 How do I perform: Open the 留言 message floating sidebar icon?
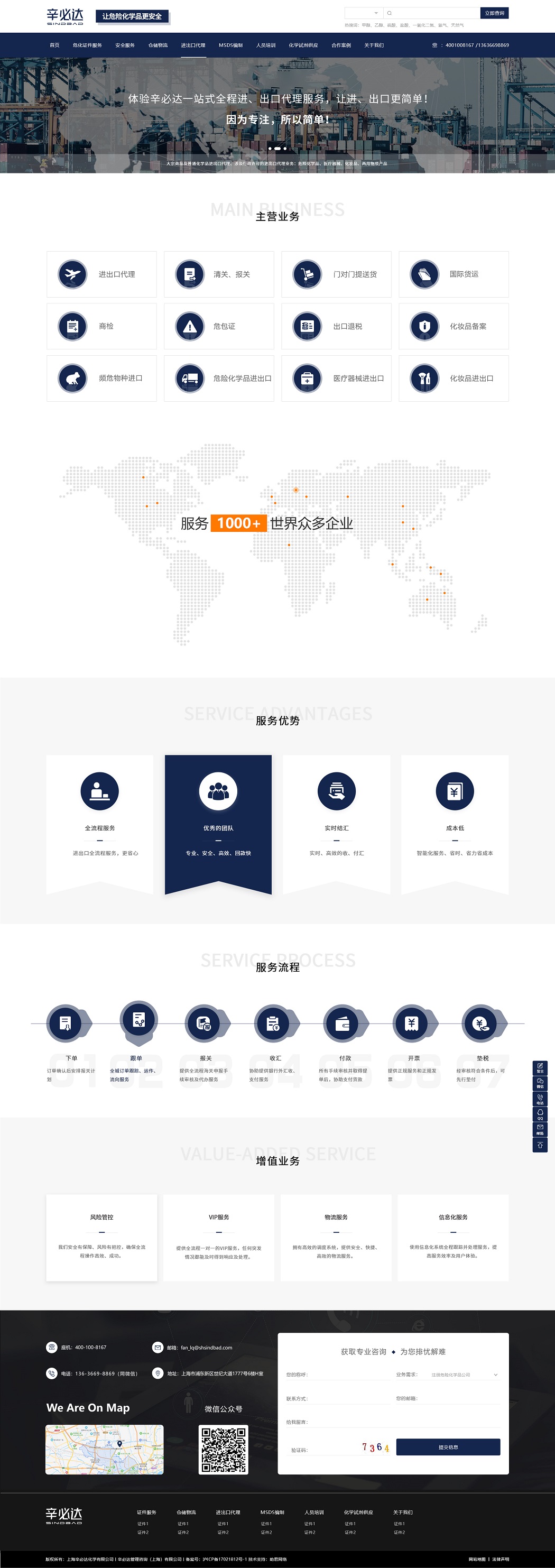(x=540, y=1068)
